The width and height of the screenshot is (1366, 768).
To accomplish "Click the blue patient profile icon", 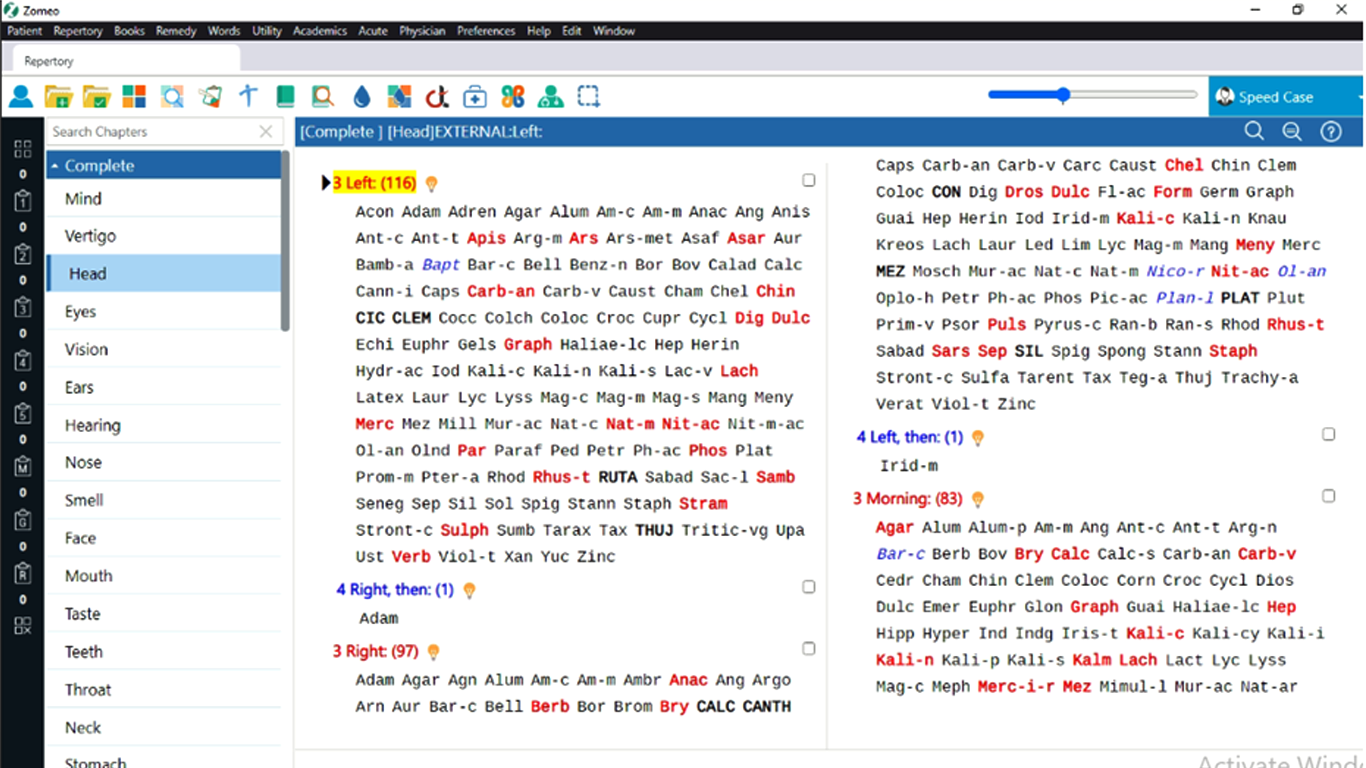I will pos(21,97).
